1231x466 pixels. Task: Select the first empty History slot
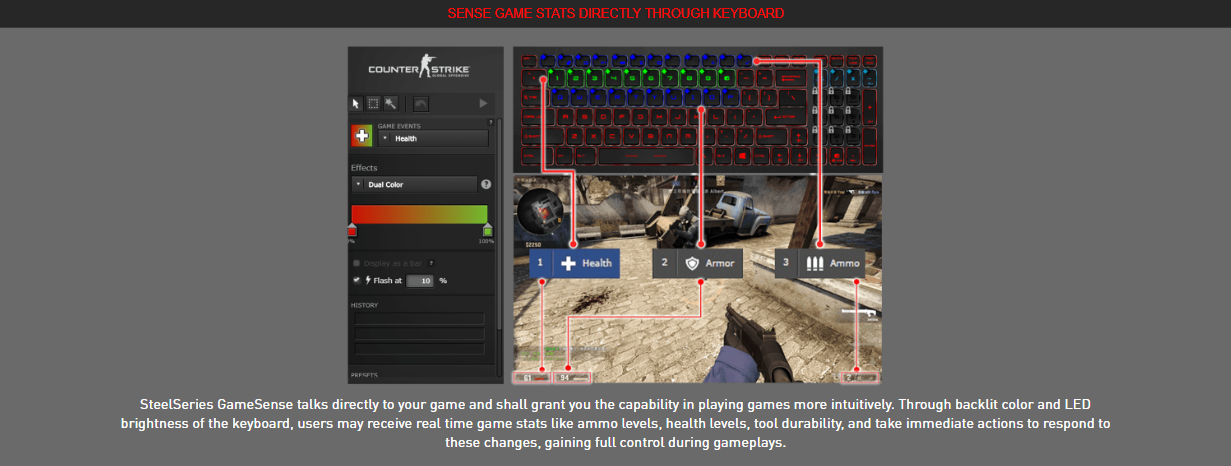[x=420, y=318]
